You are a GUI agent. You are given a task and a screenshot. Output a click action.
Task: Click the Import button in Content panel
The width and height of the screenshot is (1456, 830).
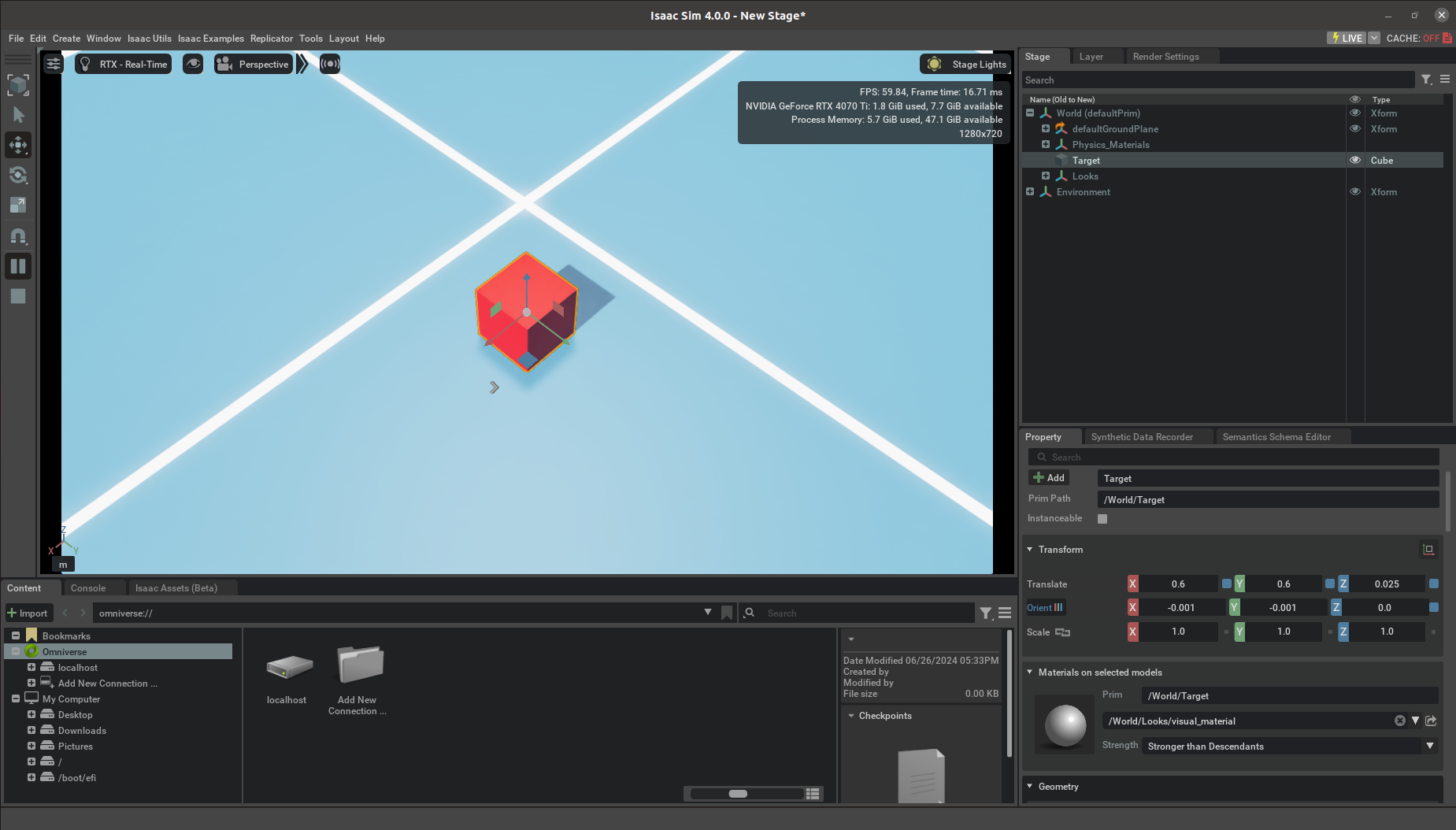28,613
